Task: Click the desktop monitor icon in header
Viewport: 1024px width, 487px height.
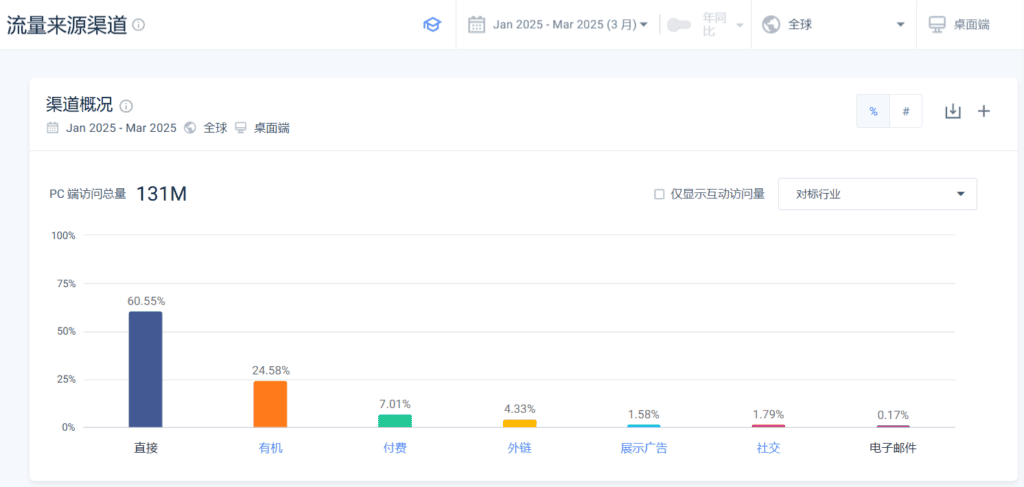Action: click(x=937, y=24)
